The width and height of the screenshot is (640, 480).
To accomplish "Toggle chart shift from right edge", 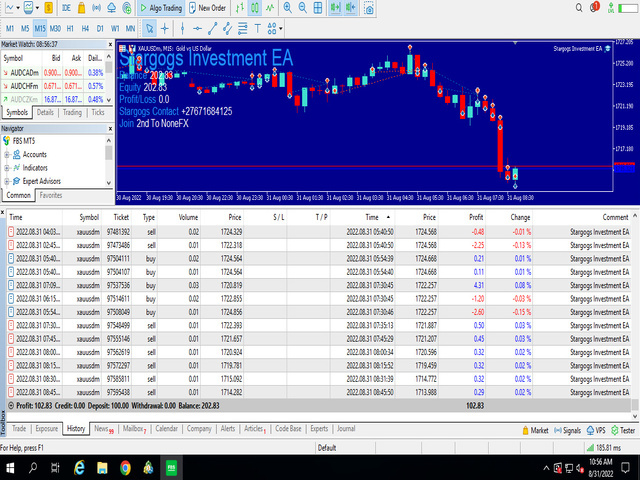I will (x=350, y=8).
